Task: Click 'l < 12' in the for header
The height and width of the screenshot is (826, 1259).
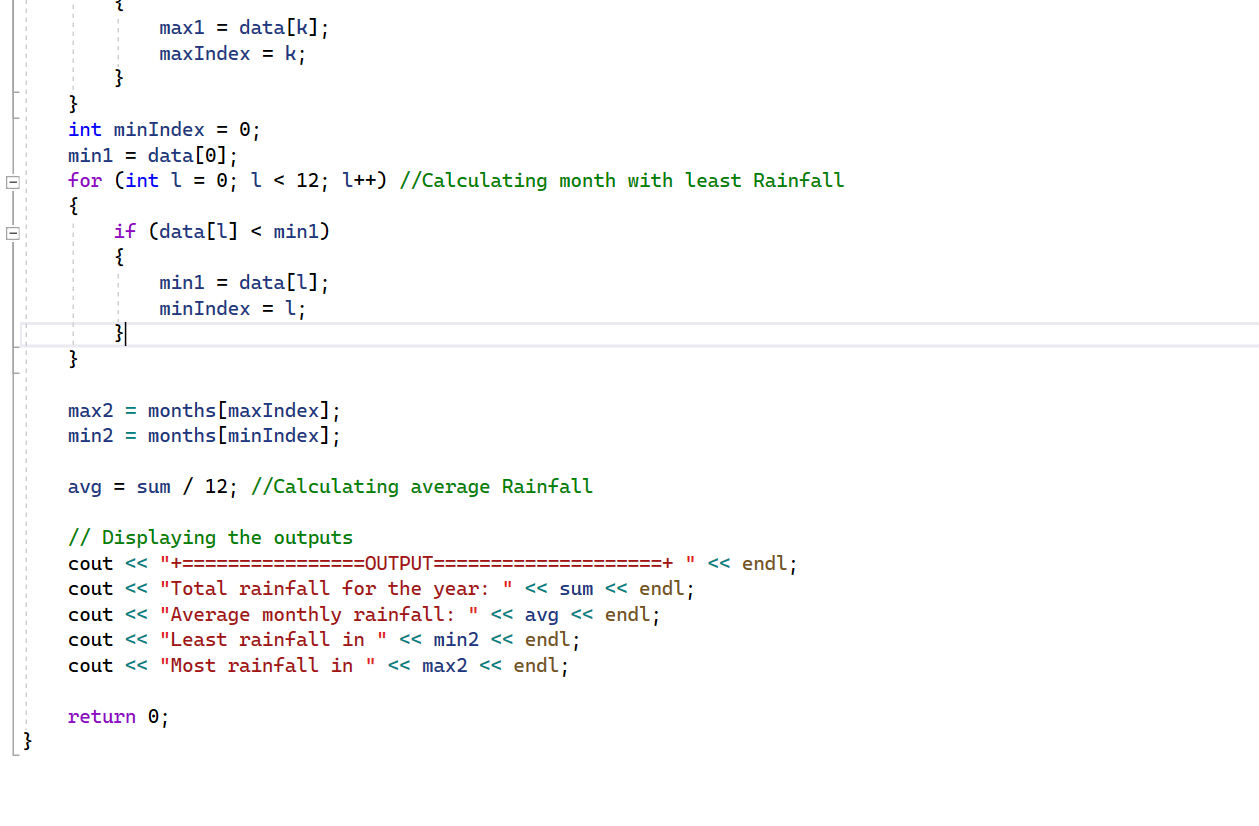Action: (x=284, y=181)
